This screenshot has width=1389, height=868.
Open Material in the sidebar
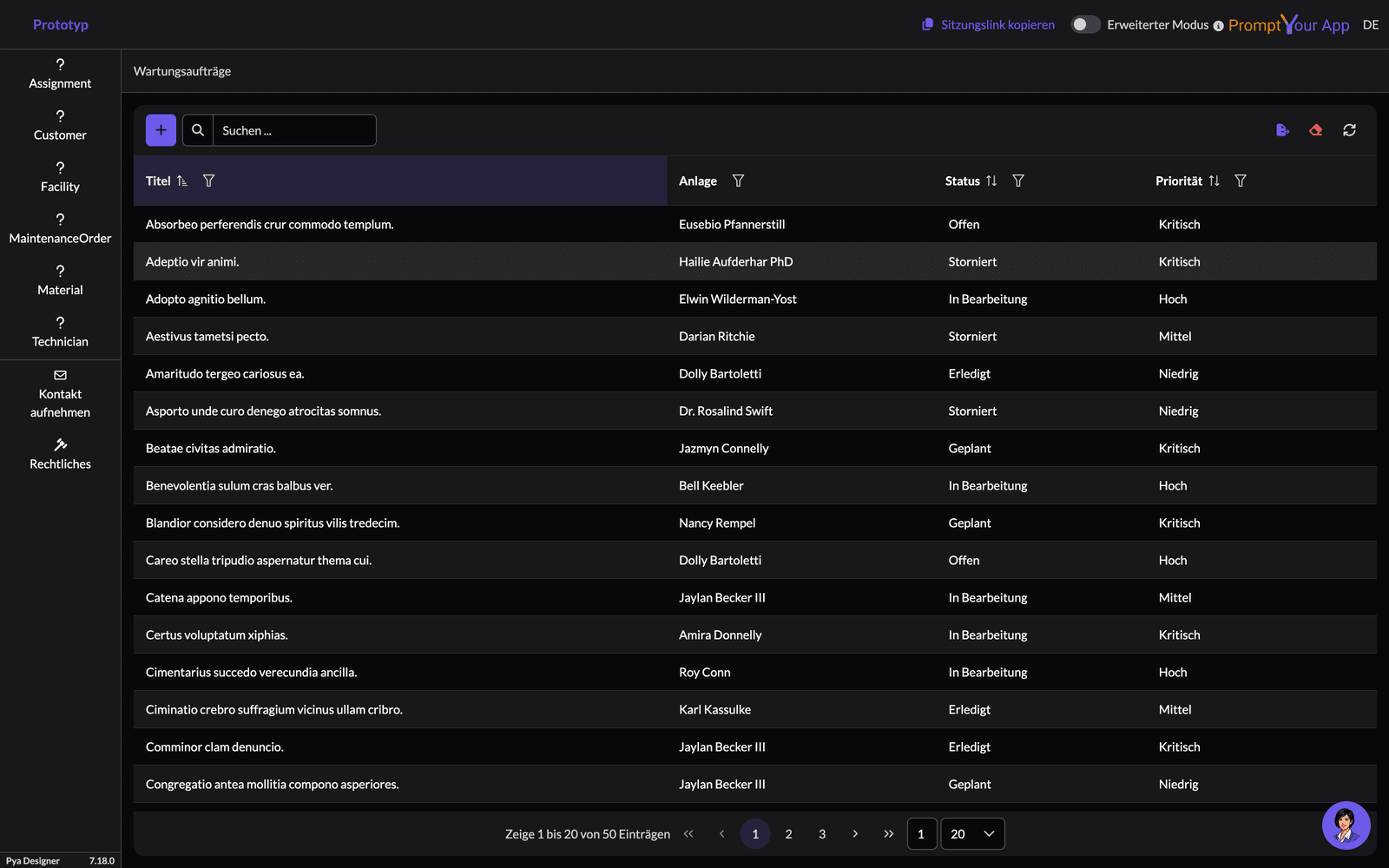(60, 280)
